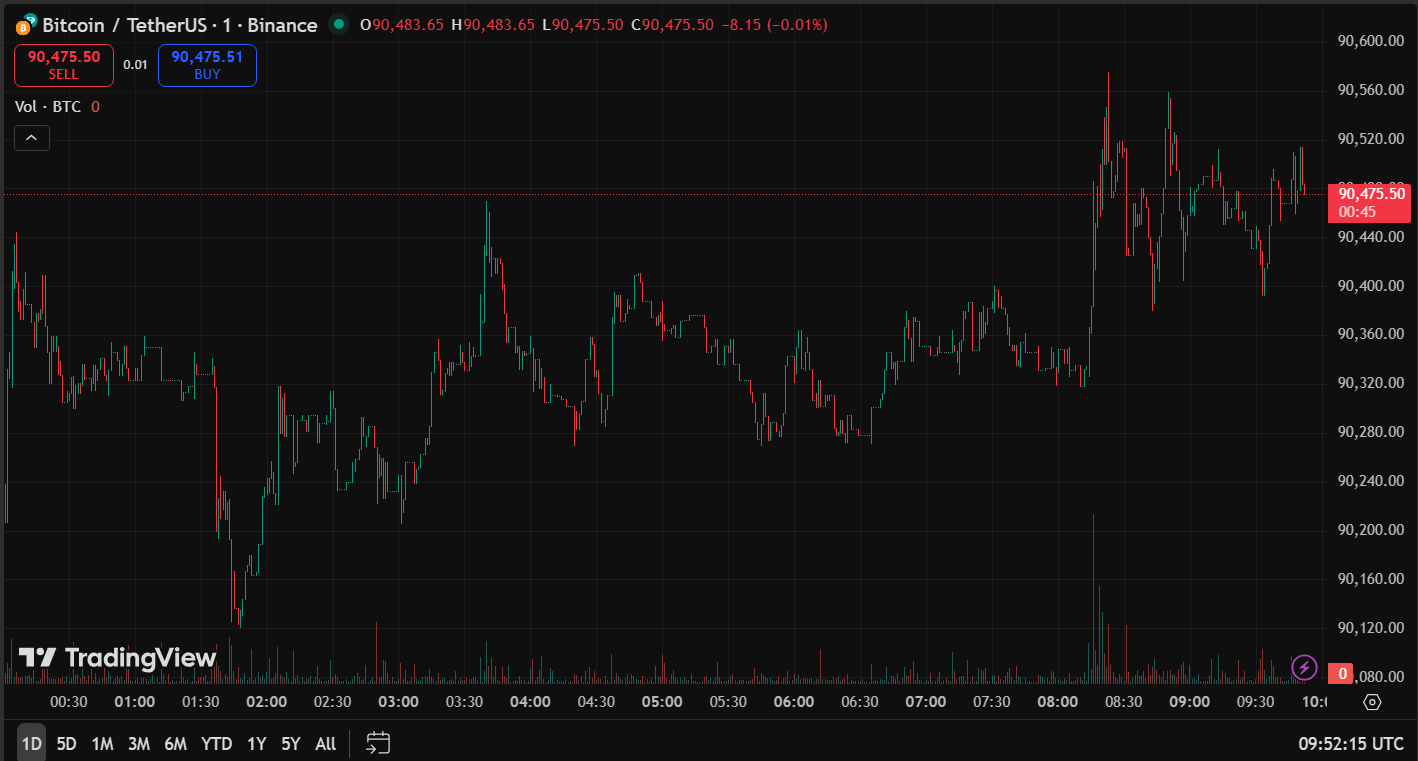Open the 09:52:15 UTC timezone menu

[x=1351, y=744]
